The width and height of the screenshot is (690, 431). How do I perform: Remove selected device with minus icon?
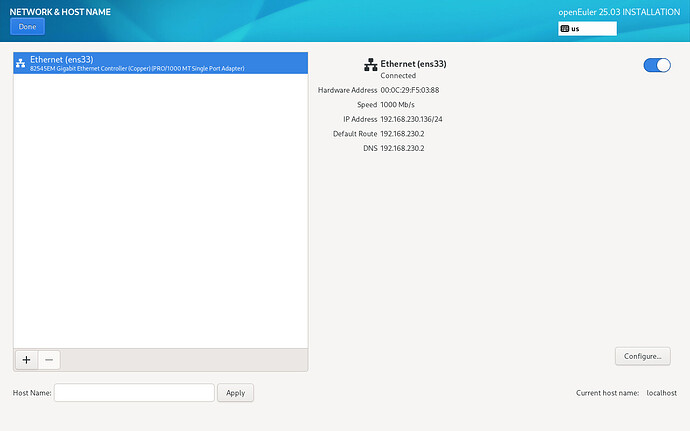pos(49,360)
